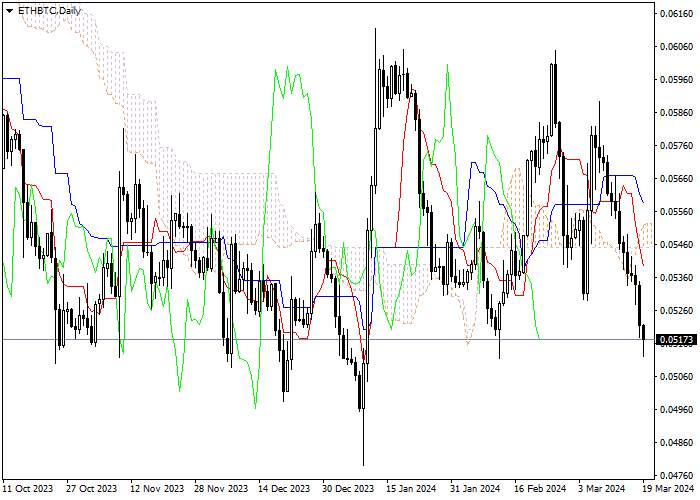Select the current price label 0.05173

677,340
